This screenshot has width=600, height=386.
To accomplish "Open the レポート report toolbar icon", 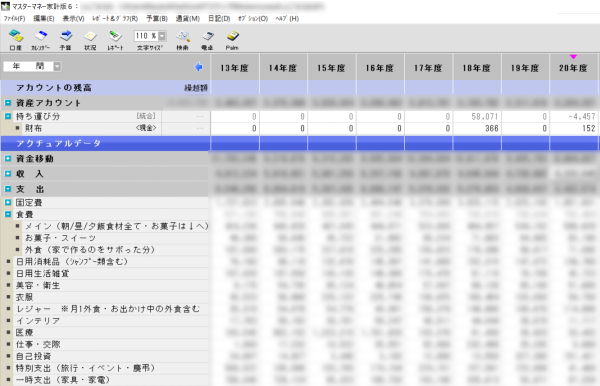I will point(115,40).
